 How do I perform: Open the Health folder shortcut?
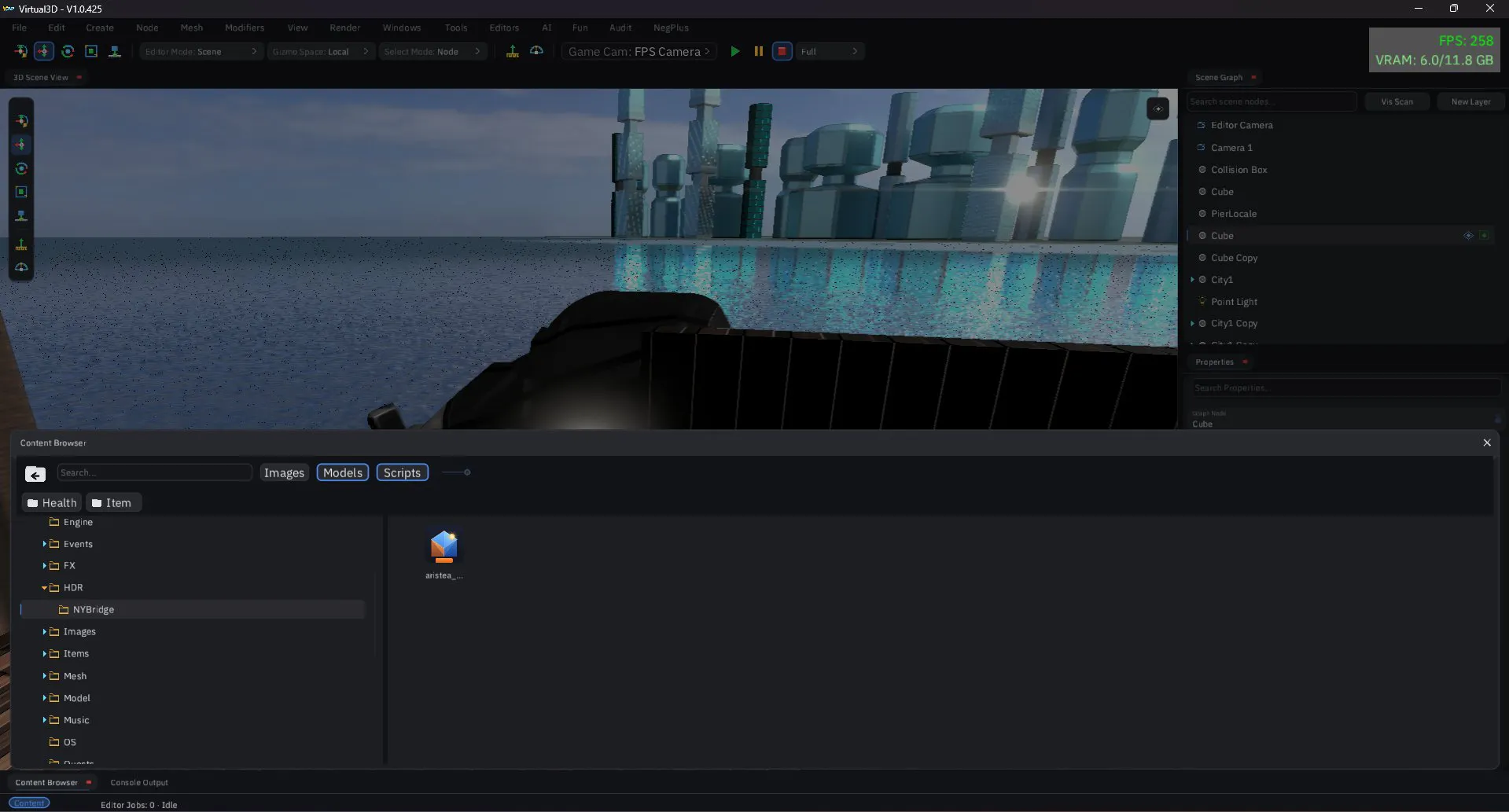point(52,503)
